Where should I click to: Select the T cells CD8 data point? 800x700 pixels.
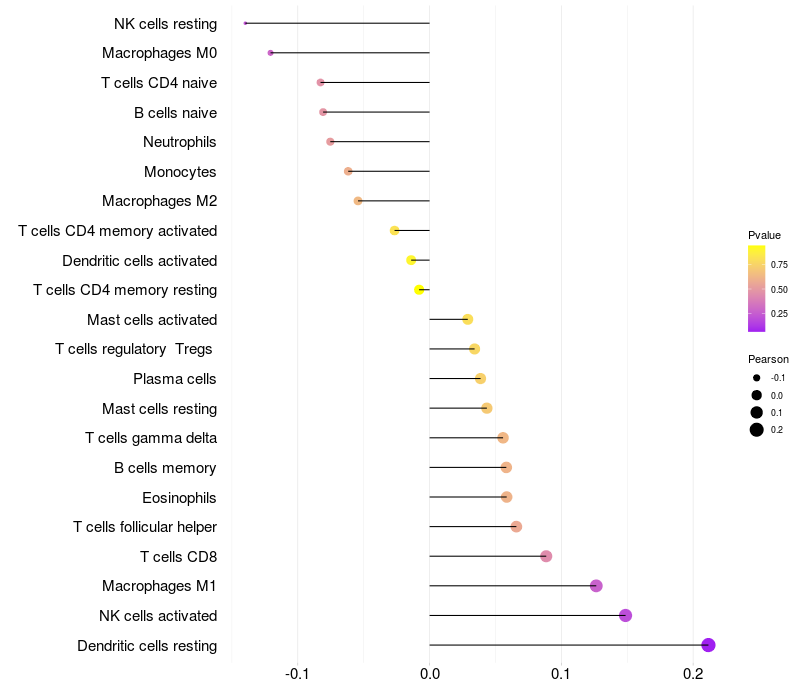click(x=546, y=556)
